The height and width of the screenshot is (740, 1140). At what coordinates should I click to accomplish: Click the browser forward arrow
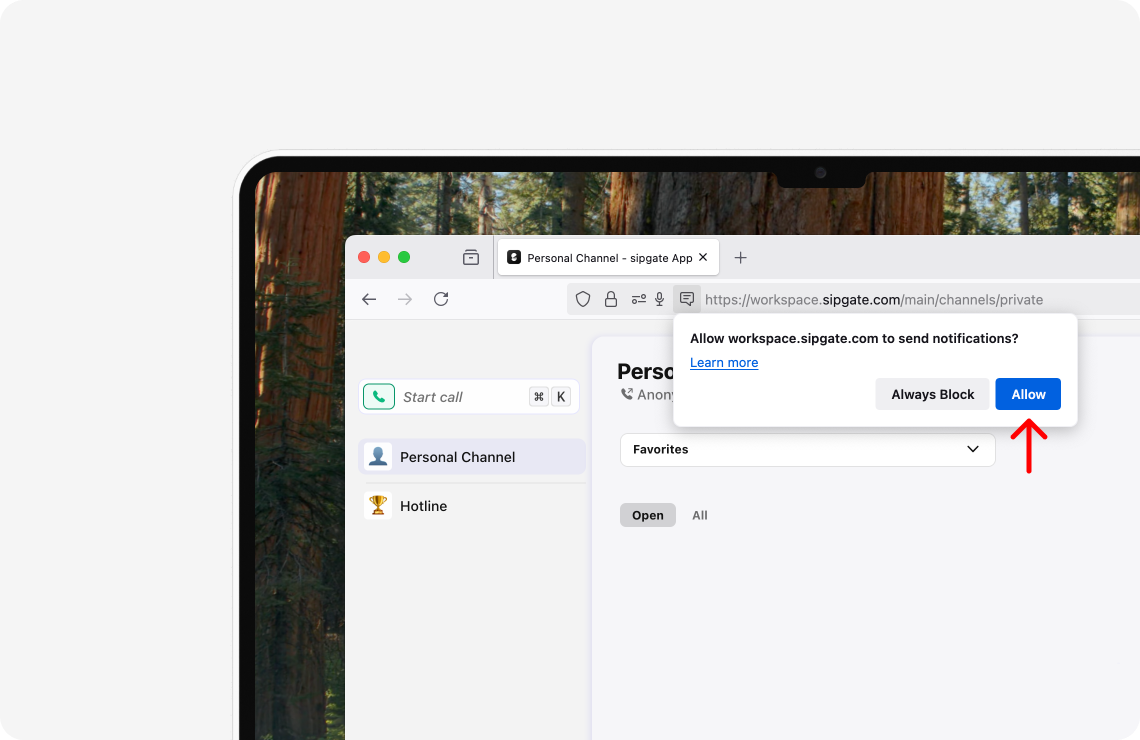coord(405,299)
